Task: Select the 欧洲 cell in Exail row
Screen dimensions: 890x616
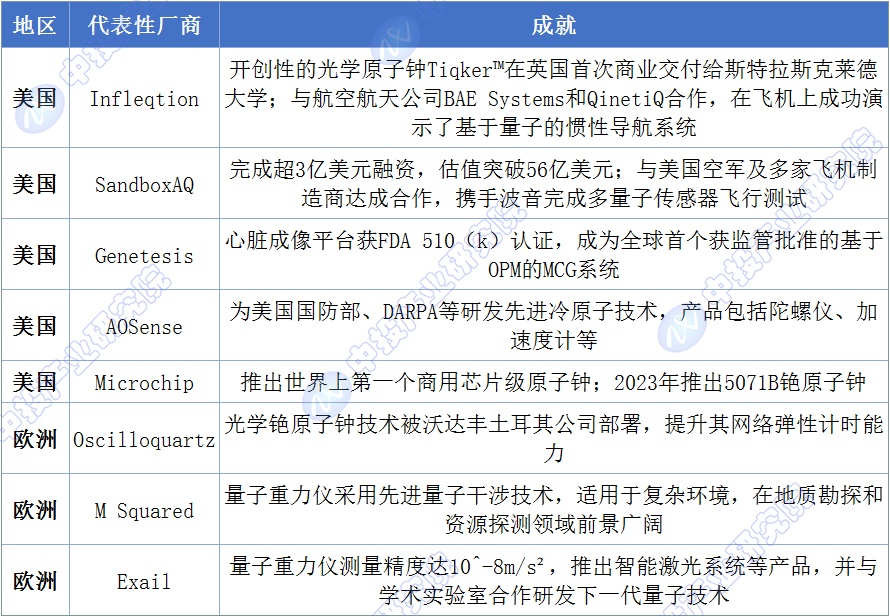Action: [35, 581]
